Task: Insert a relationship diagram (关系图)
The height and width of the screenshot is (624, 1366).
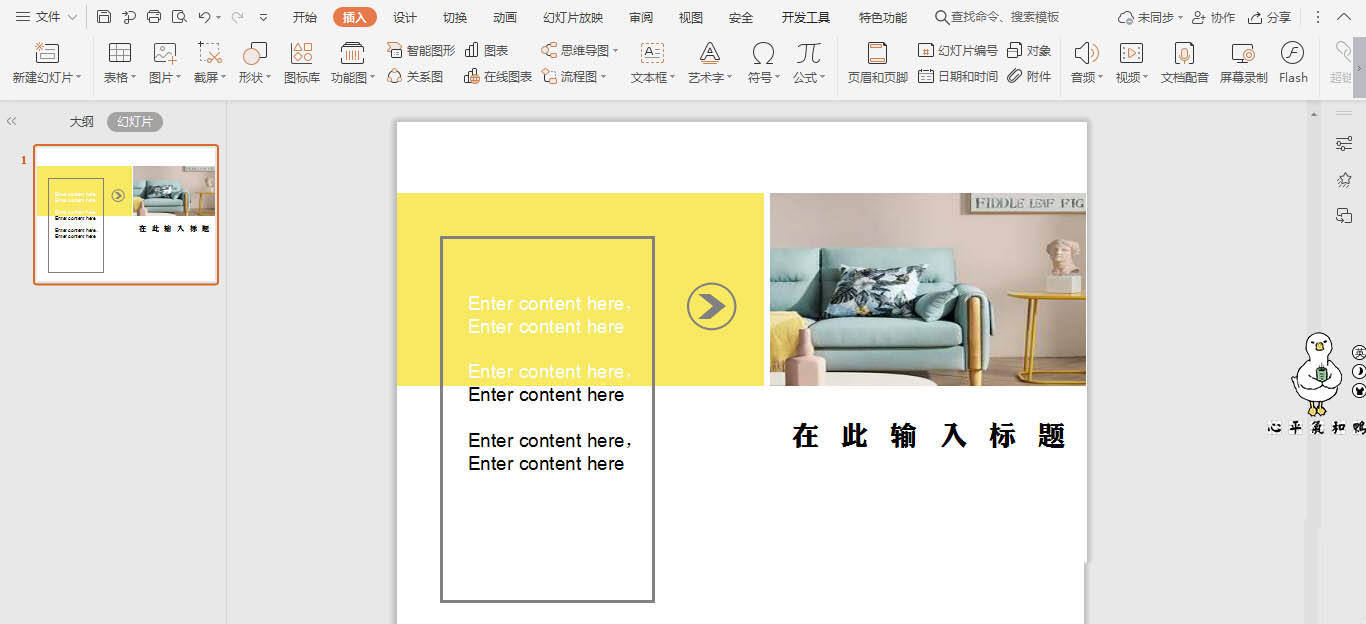Action: click(415, 76)
